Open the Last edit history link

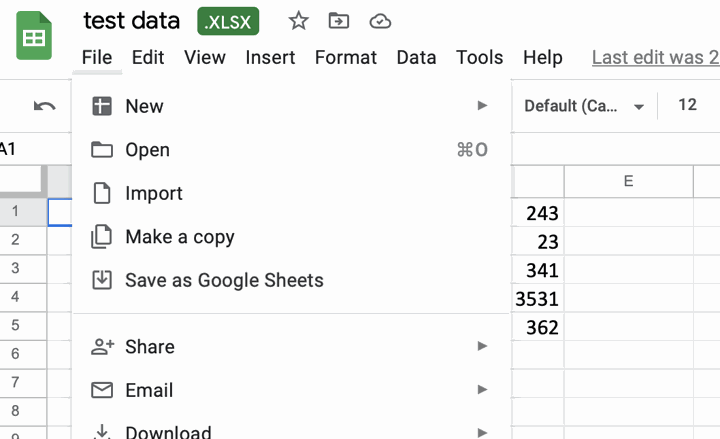click(656, 57)
